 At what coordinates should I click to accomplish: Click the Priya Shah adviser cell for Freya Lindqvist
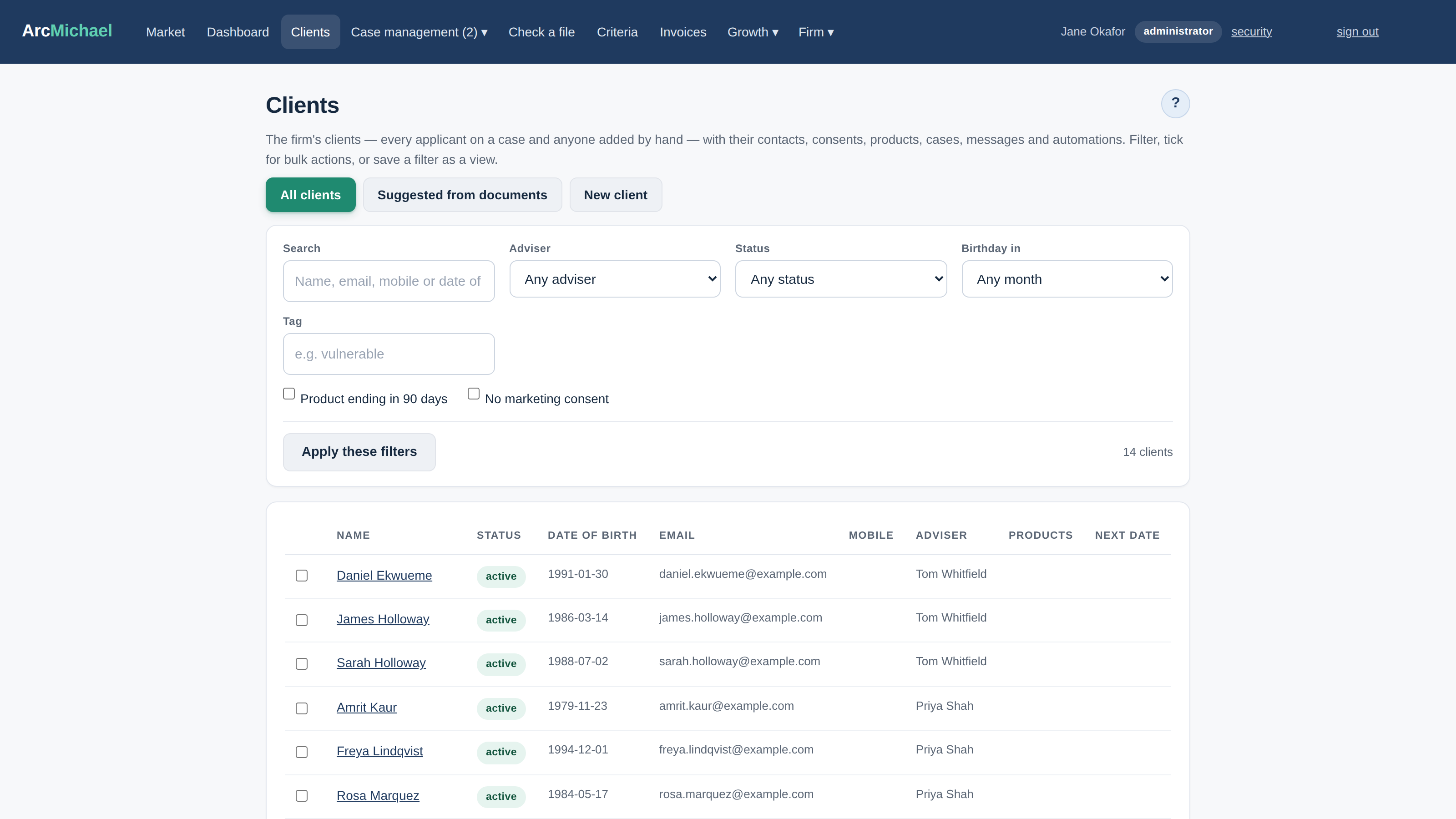[x=945, y=749]
